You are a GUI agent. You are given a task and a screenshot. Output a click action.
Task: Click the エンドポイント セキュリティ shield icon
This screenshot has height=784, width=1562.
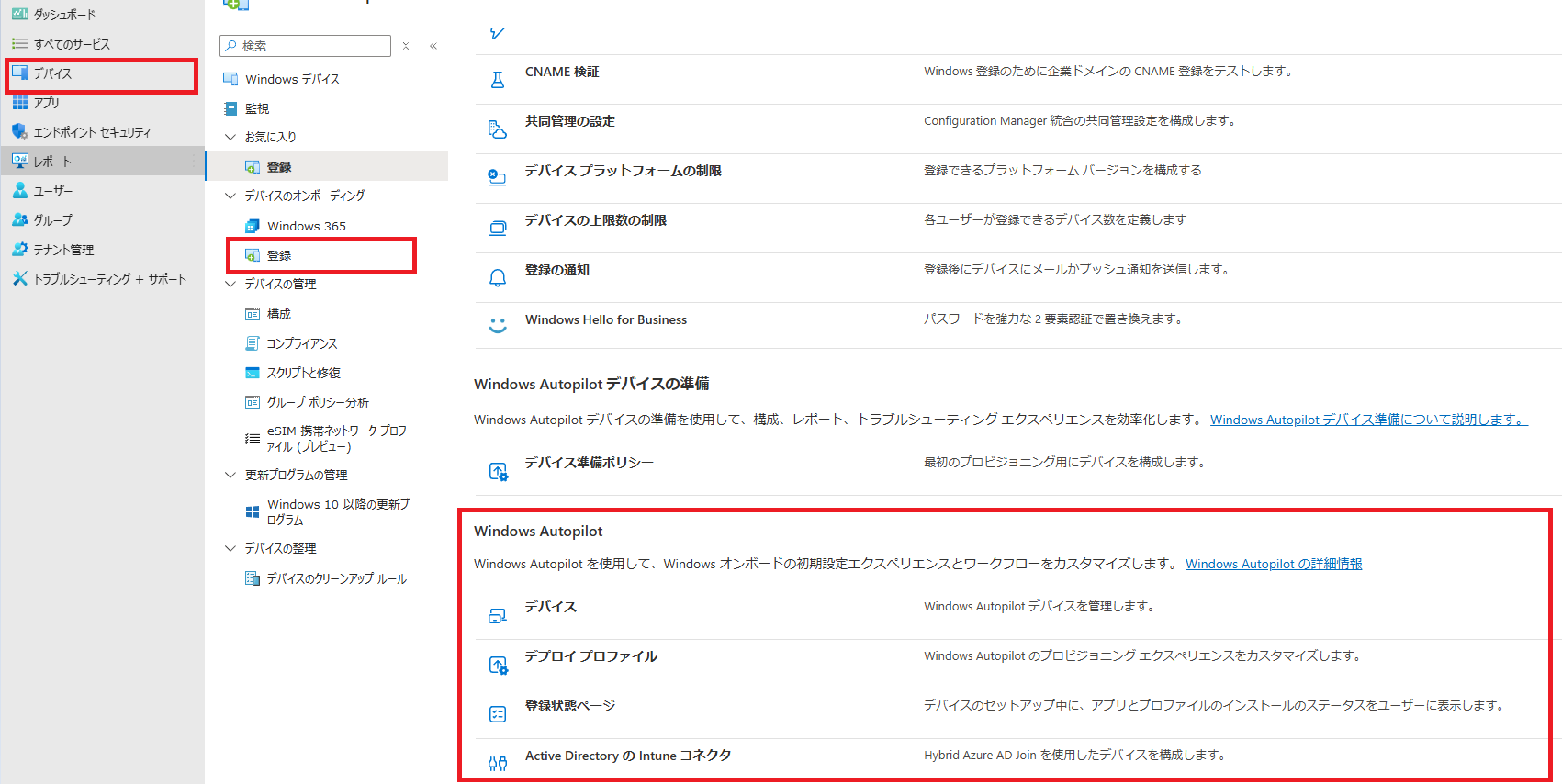click(20, 132)
